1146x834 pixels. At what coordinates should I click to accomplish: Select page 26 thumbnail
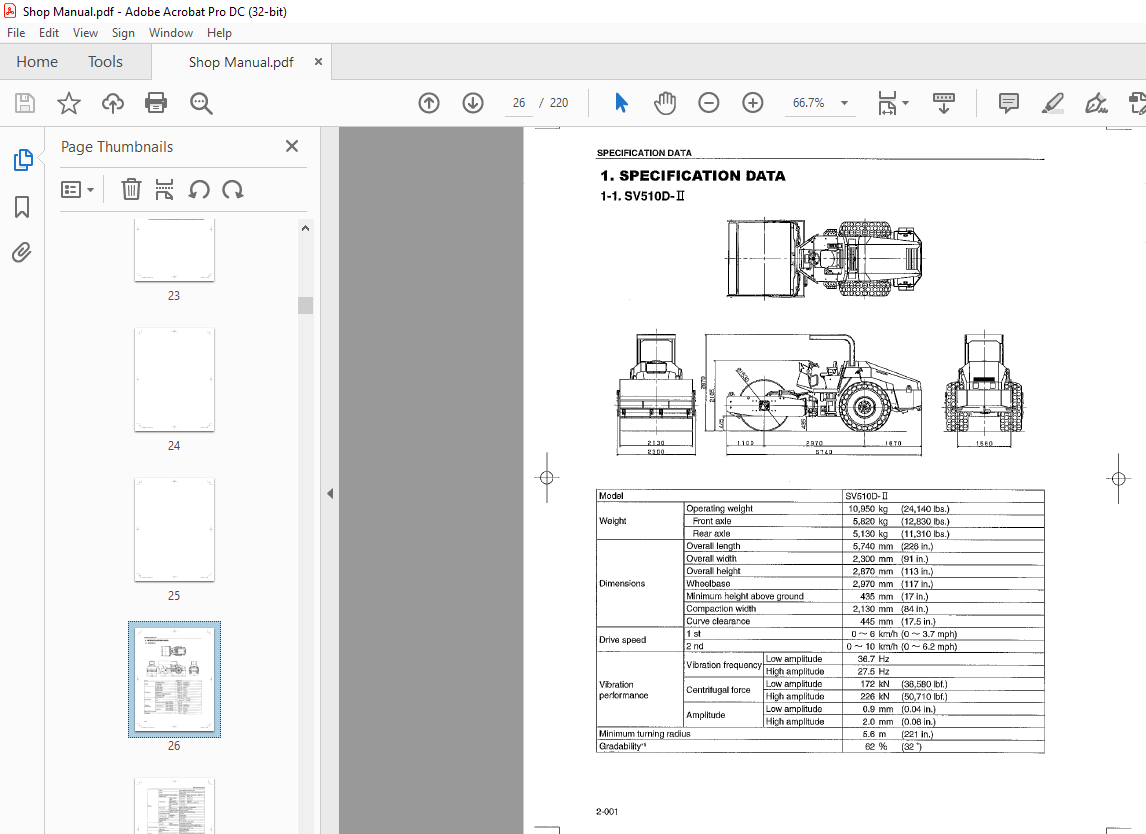tap(174, 679)
